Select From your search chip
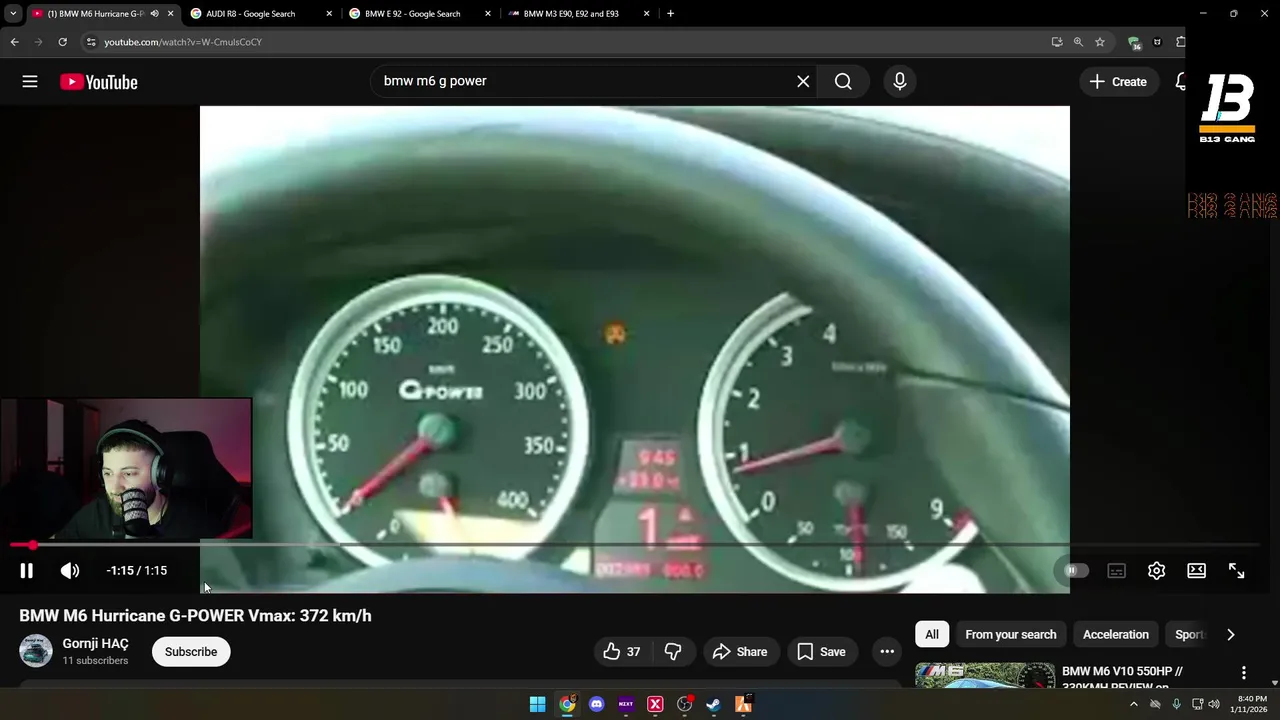The width and height of the screenshot is (1280, 720). [1010, 634]
